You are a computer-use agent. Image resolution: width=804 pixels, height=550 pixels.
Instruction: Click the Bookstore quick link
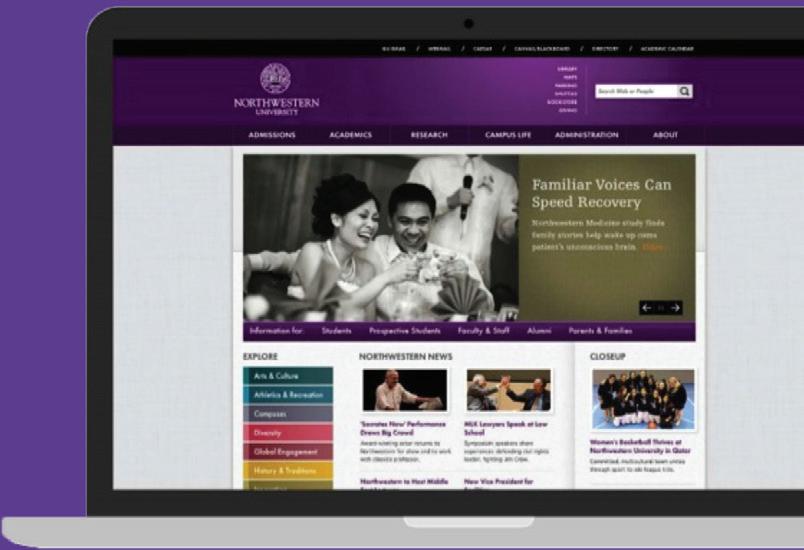pos(562,102)
